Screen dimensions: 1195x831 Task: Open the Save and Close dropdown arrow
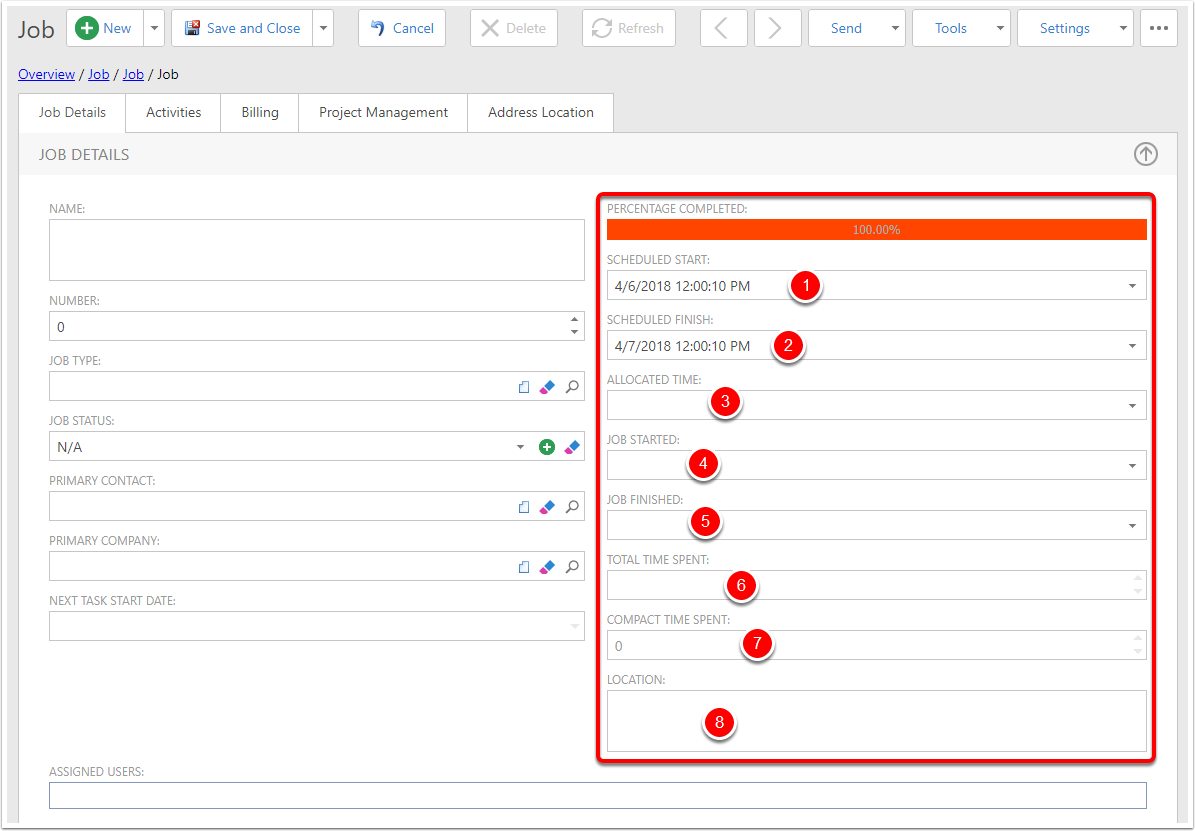click(x=323, y=28)
